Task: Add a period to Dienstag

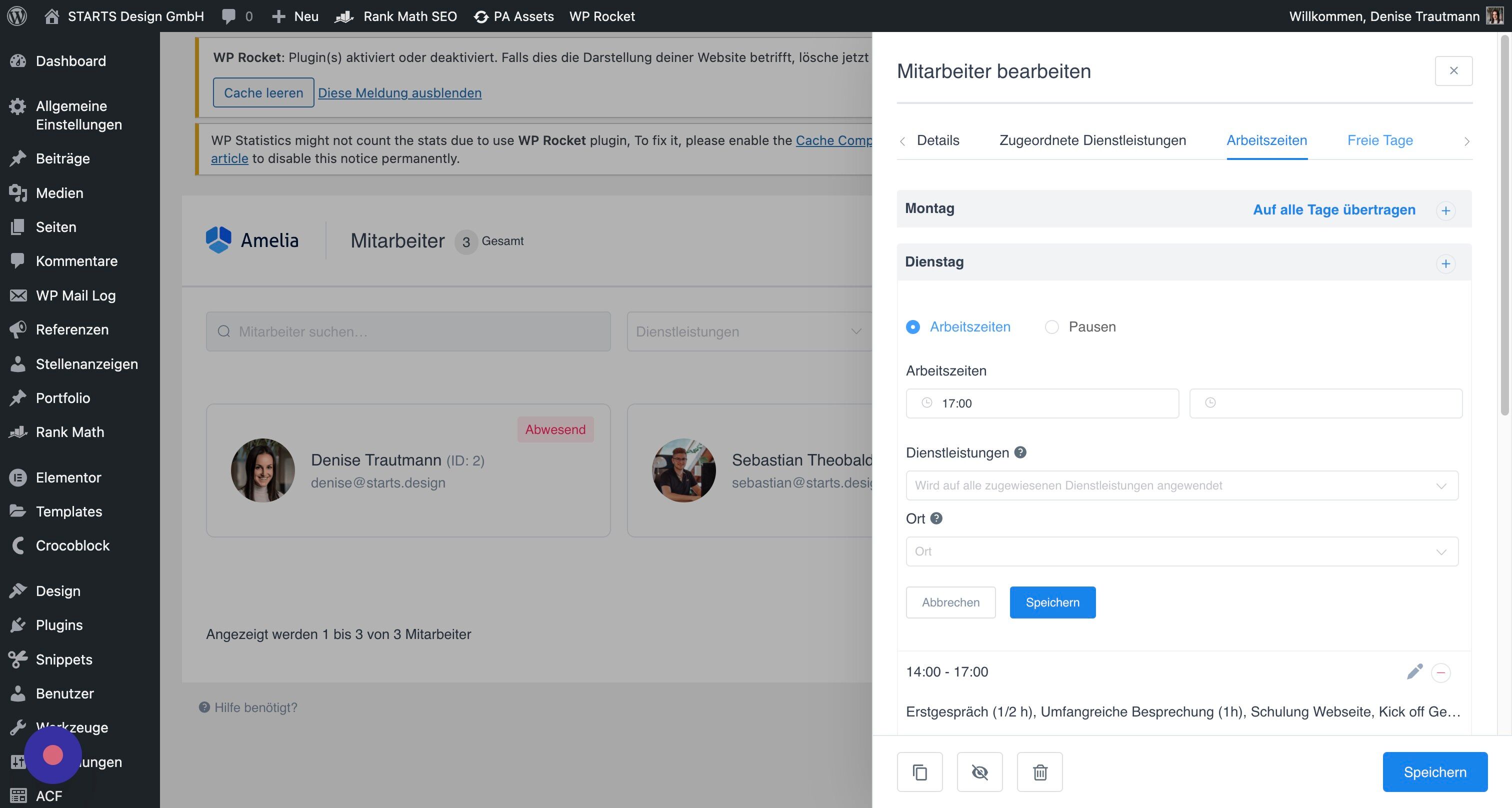Action: (1445, 263)
